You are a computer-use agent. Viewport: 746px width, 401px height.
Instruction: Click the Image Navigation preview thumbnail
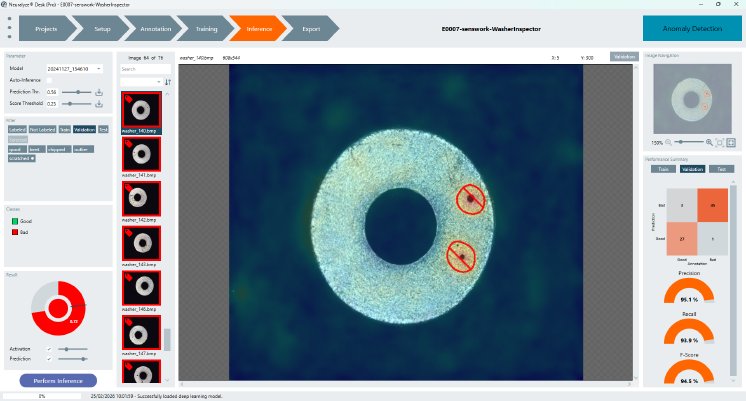[692, 99]
